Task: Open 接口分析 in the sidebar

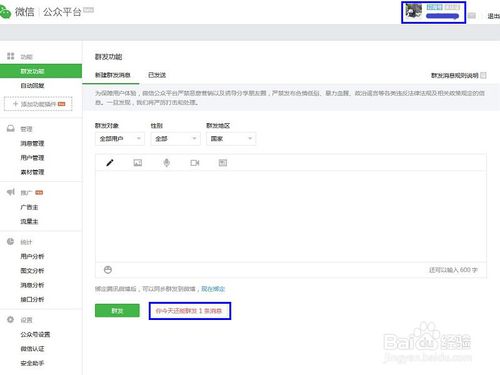Action: coord(32,299)
